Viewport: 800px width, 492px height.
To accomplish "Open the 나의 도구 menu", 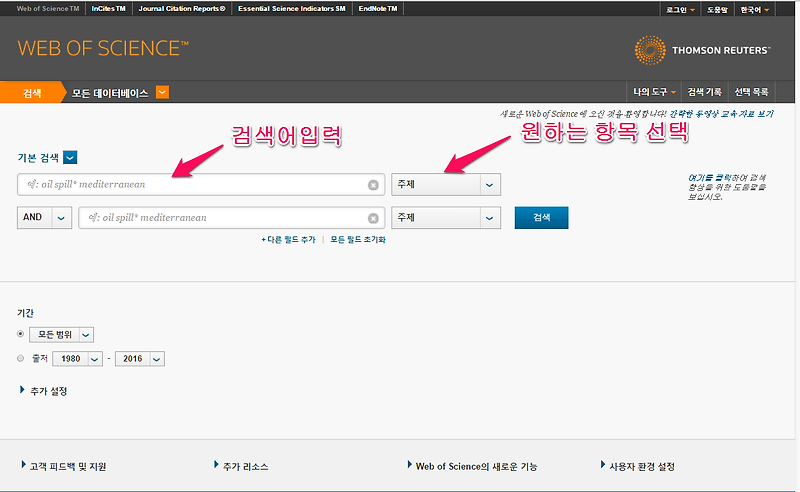I will [654, 92].
